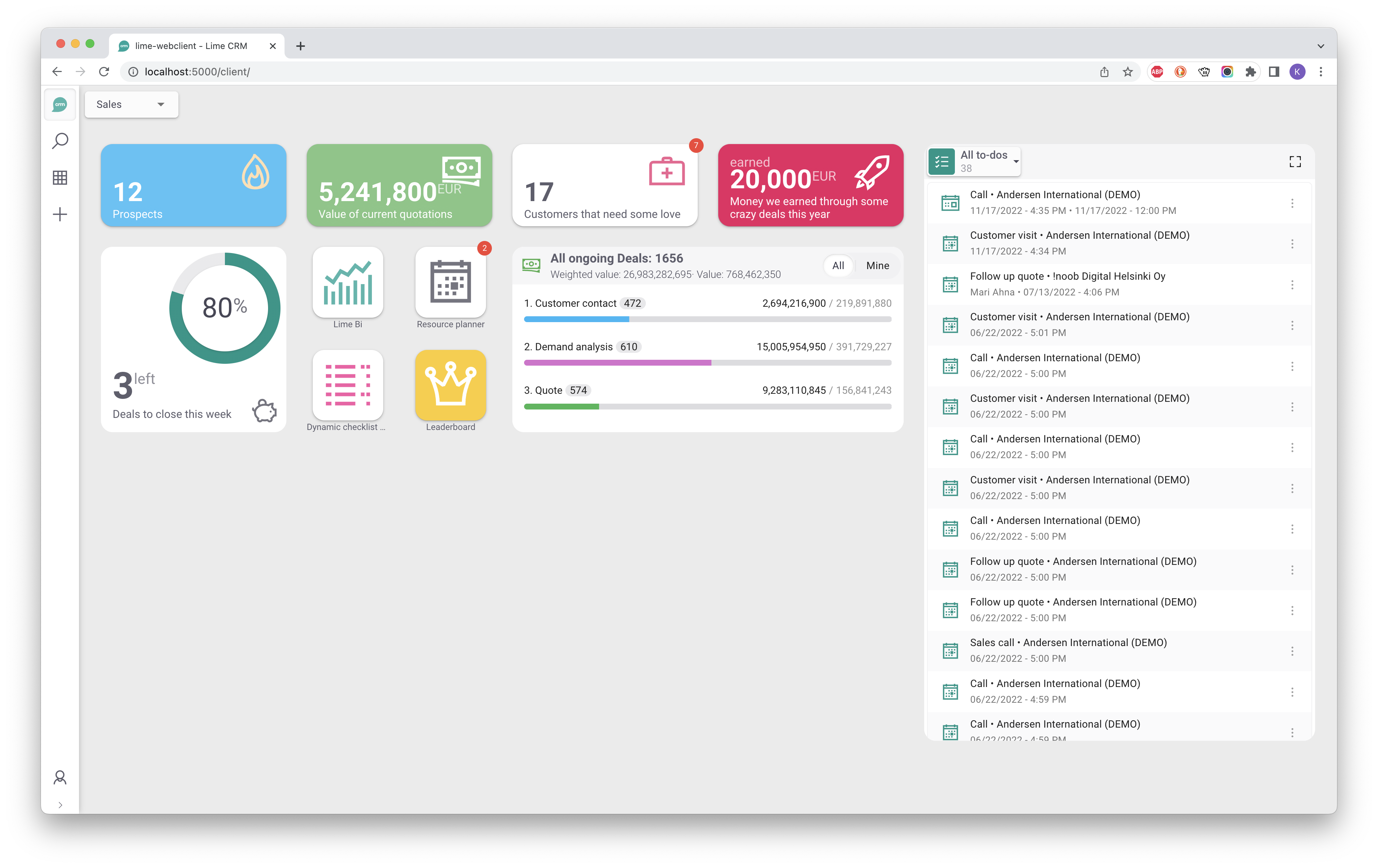Click the Demand analysis progress bar
Viewport: 1378px width, 868px height.
tap(707, 363)
